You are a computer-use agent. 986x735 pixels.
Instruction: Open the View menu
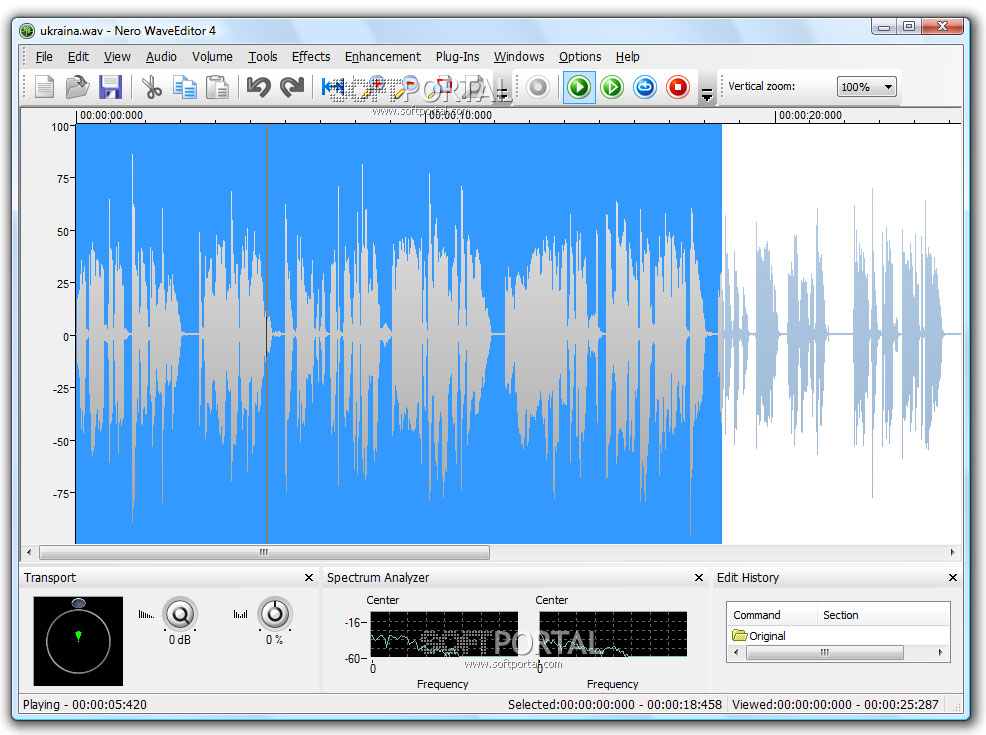point(117,57)
